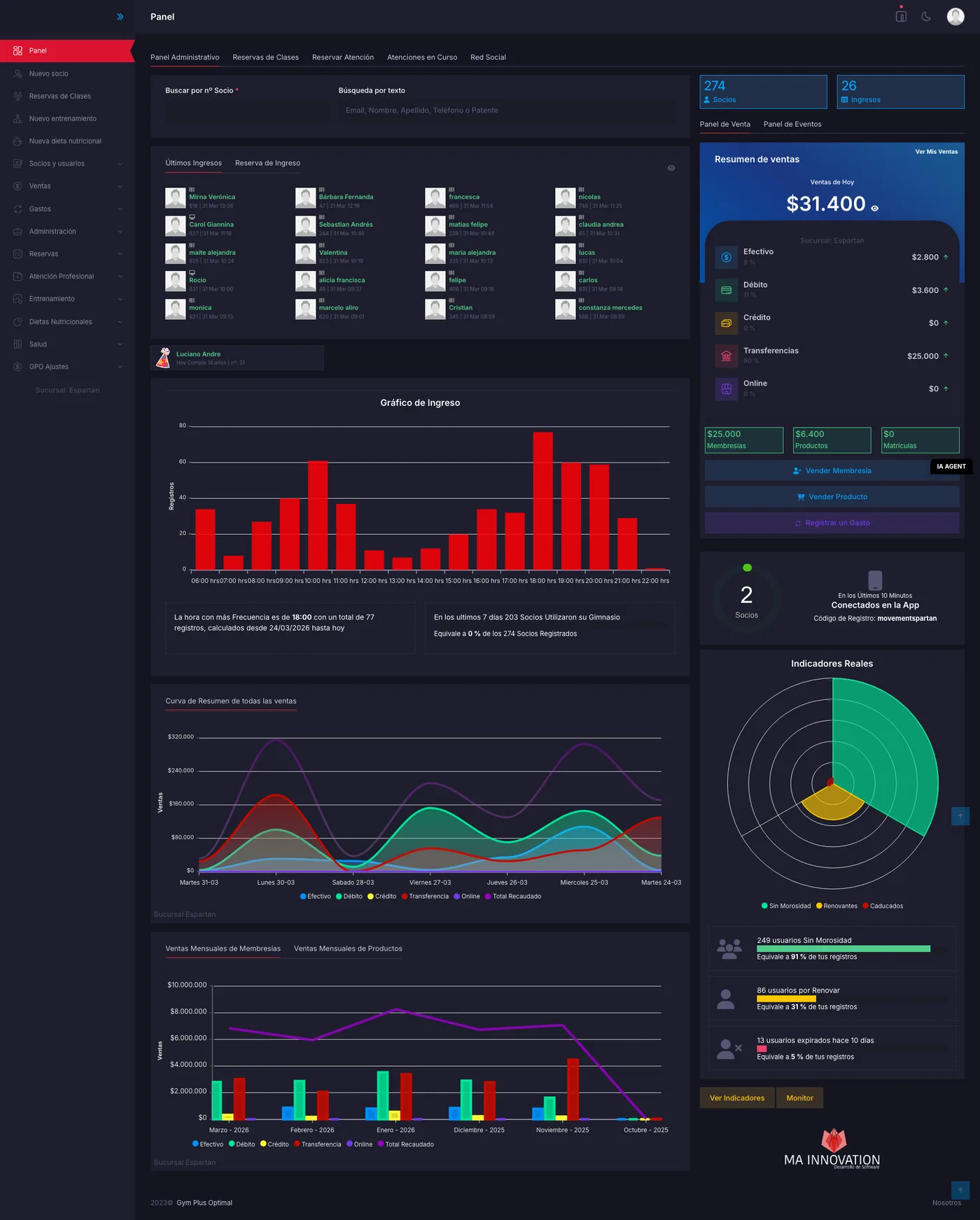980x1220 pixels.
Task: Click the Débito card icon
Action: point(727,290)
